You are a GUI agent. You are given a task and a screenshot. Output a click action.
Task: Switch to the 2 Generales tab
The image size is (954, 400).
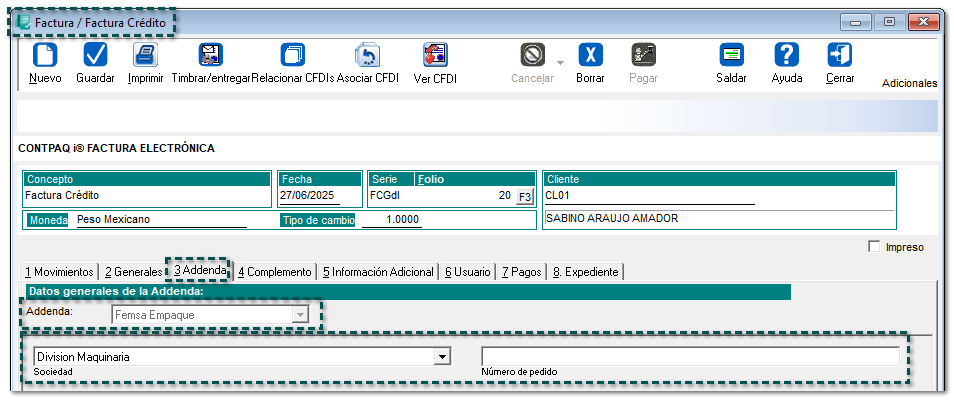point(133,272)
